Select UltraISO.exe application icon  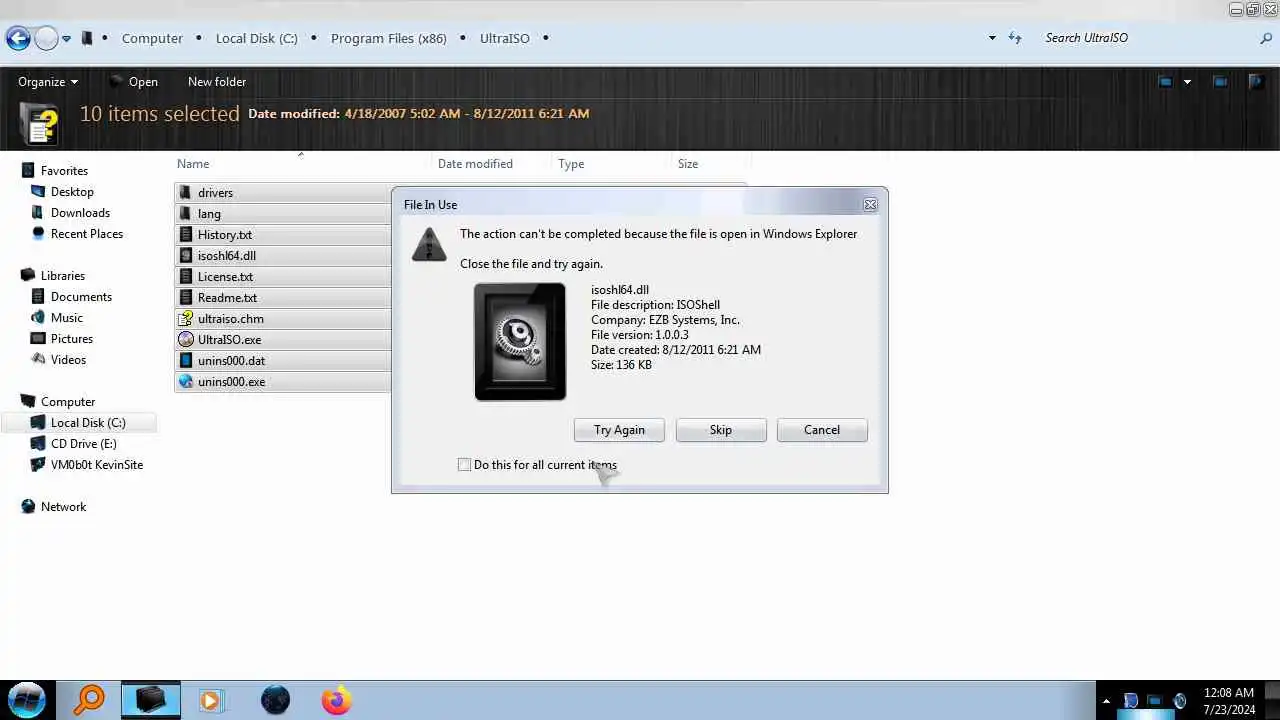coord(186,340)
